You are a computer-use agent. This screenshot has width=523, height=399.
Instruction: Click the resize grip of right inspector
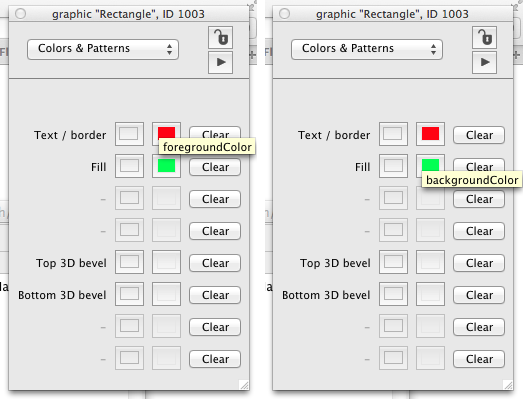pyautogui.click(x=508, y=385)
